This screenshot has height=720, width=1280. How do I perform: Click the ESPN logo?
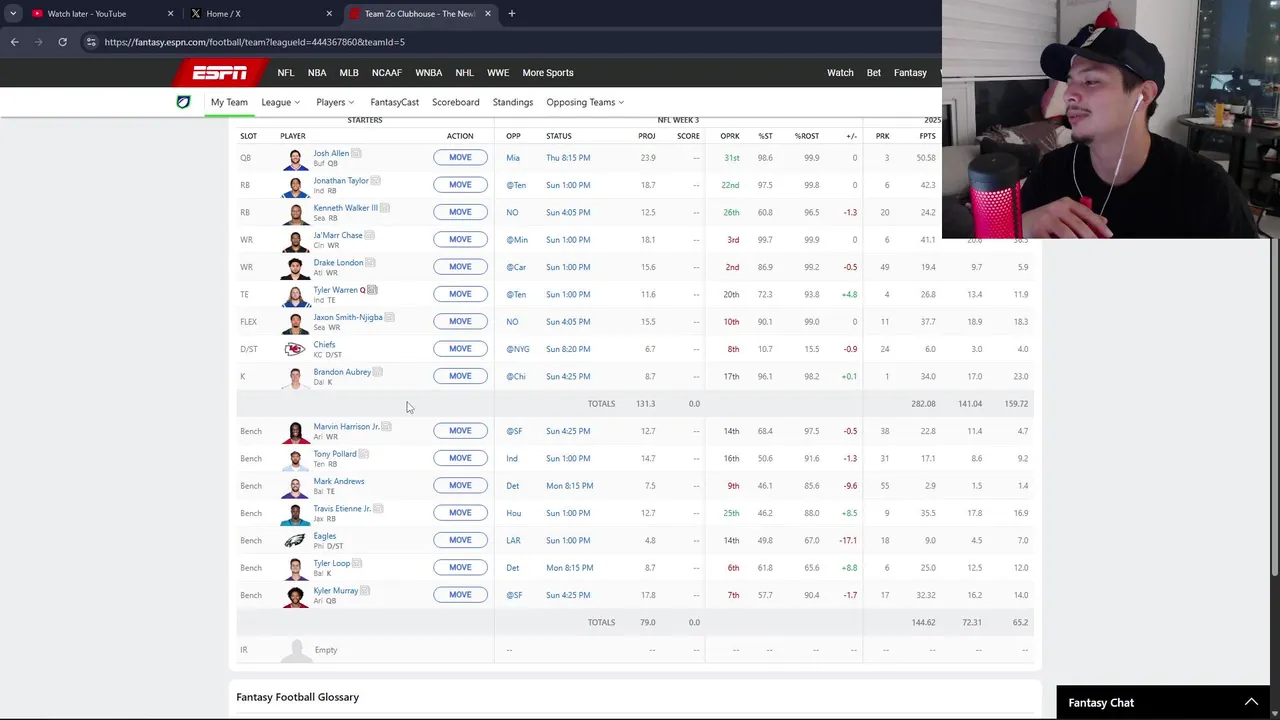[x=220, y=72]
